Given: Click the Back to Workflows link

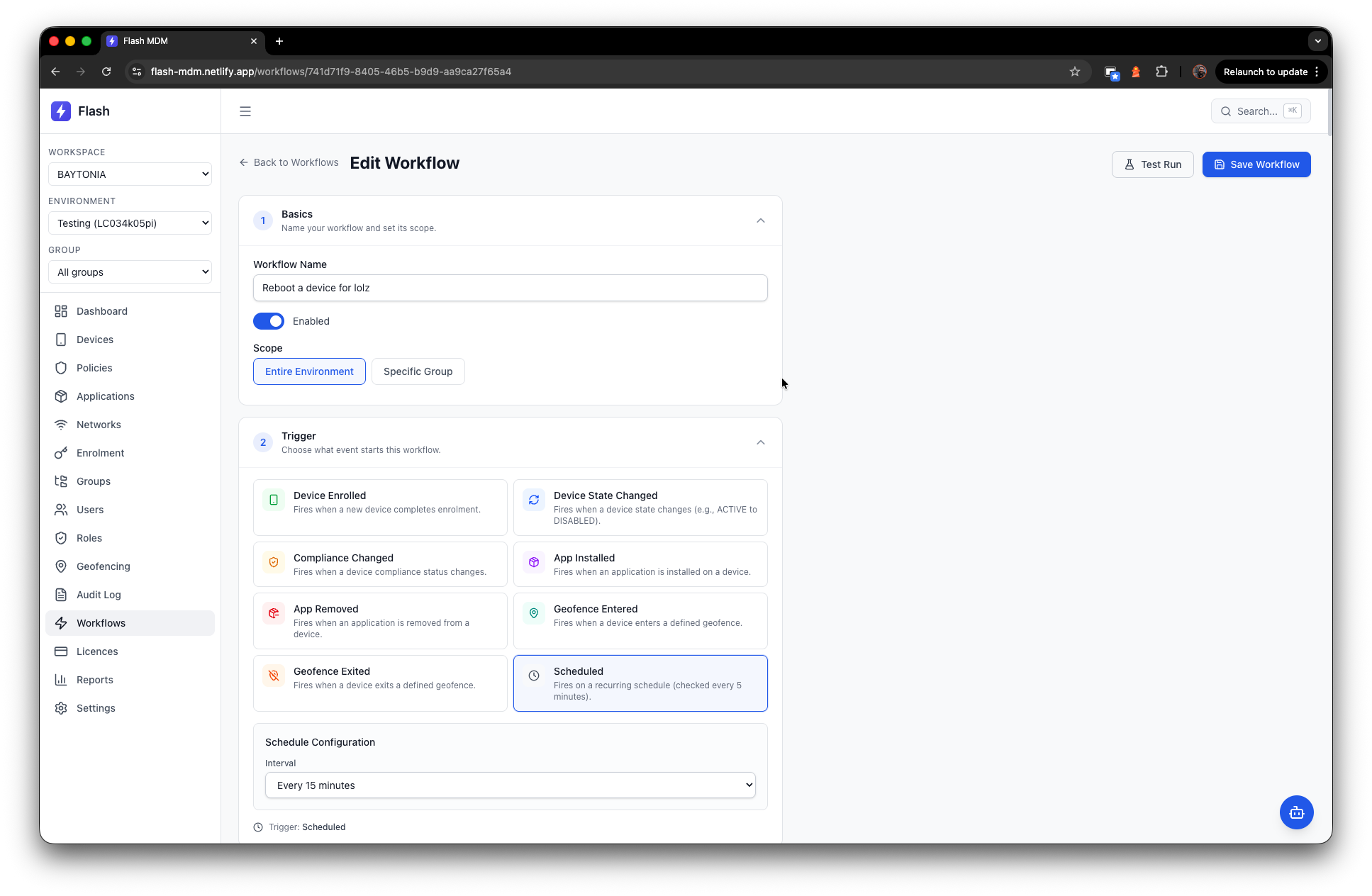Looking at the screenshot, I should click(x=289, y=162).
